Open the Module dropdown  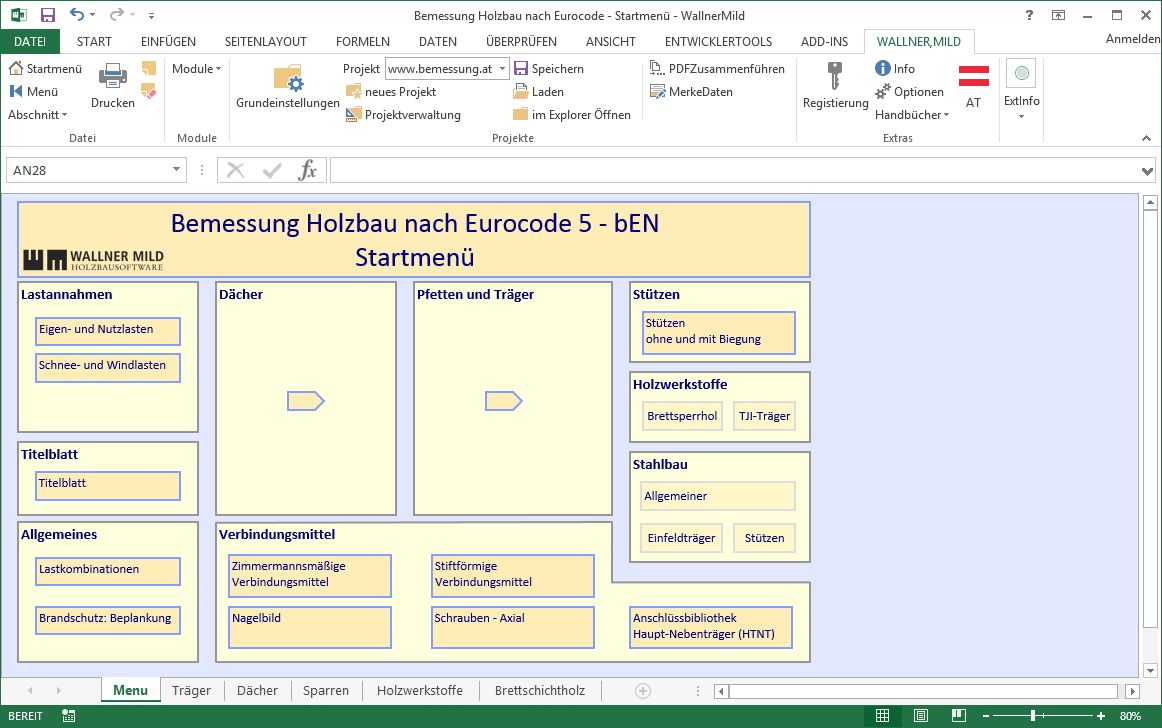pos(196,69)
